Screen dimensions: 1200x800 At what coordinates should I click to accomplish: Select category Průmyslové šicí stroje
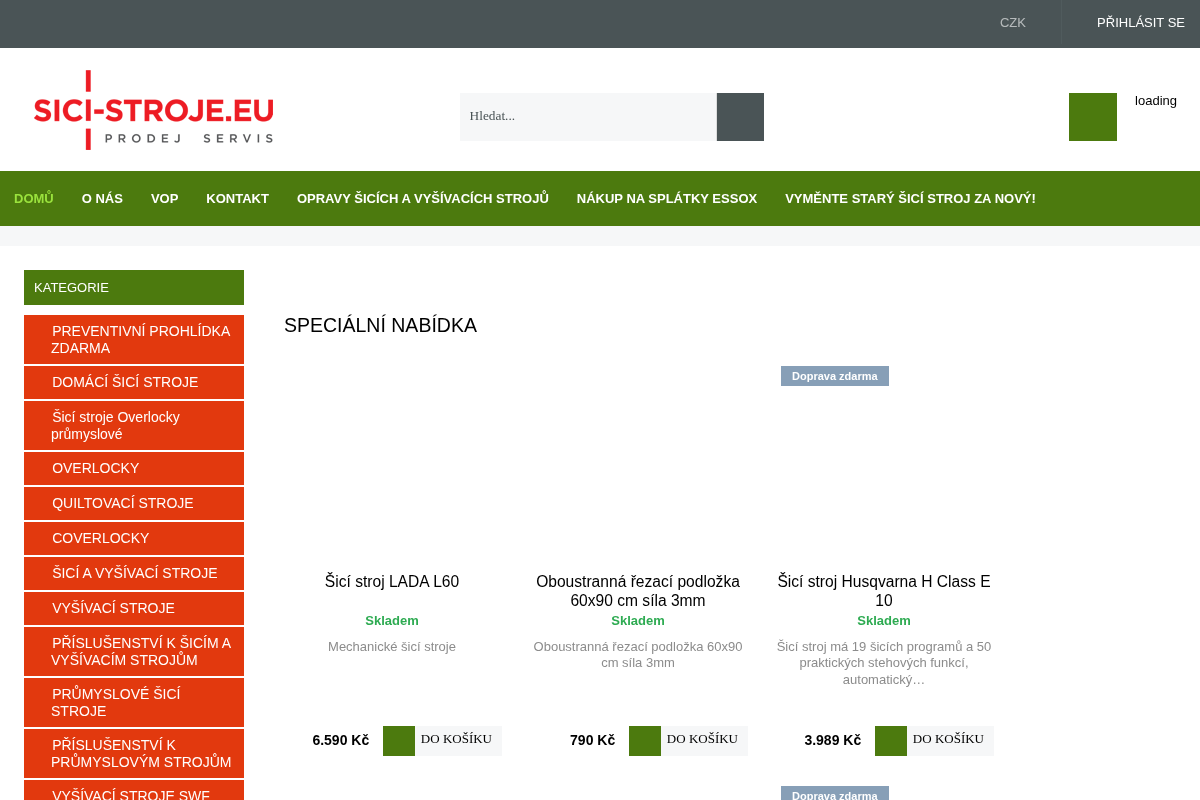click(134, 702)
